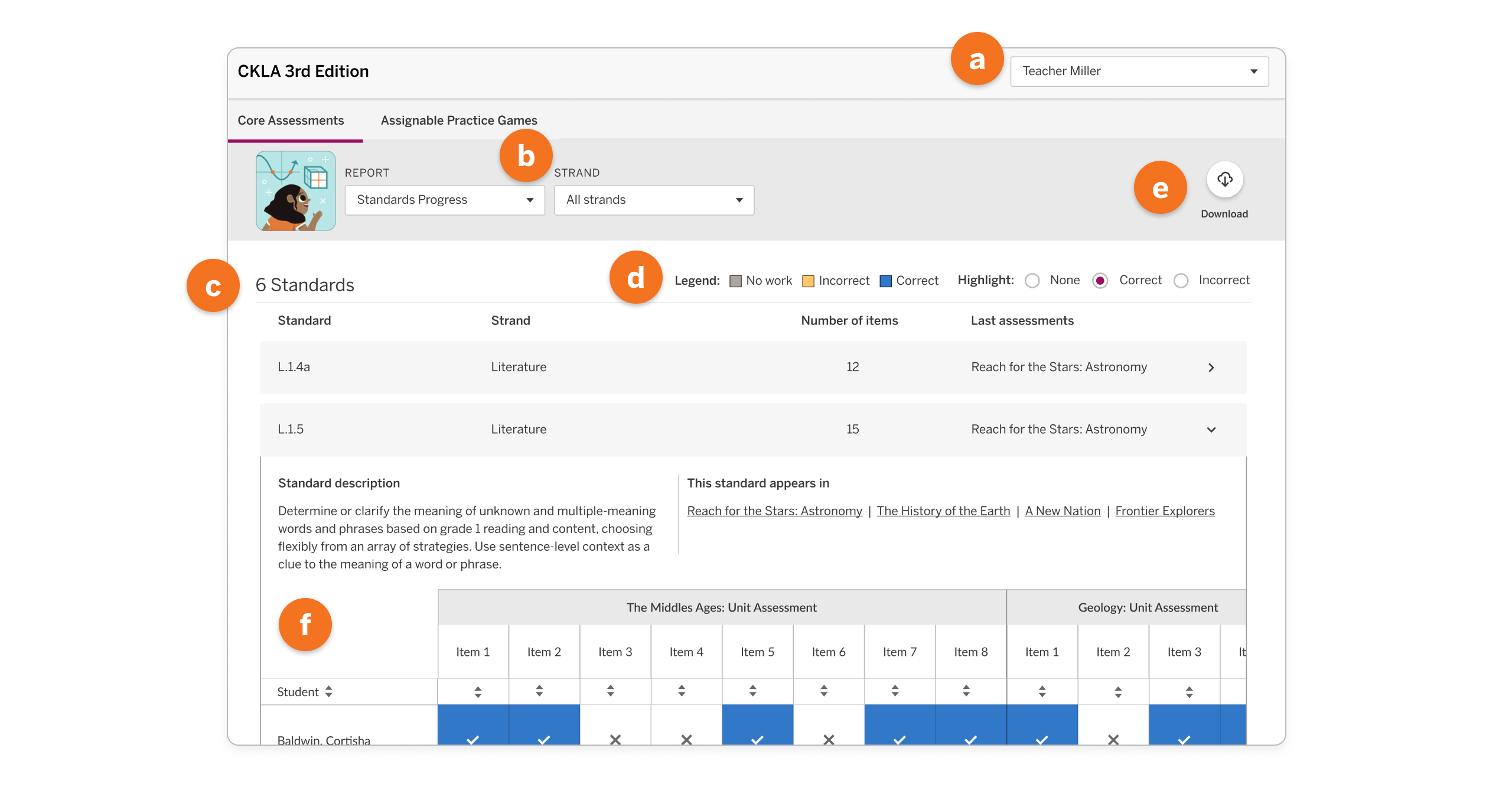Open the All strands dropdown
Screen dimensions: 1512x793
[654, 200]
